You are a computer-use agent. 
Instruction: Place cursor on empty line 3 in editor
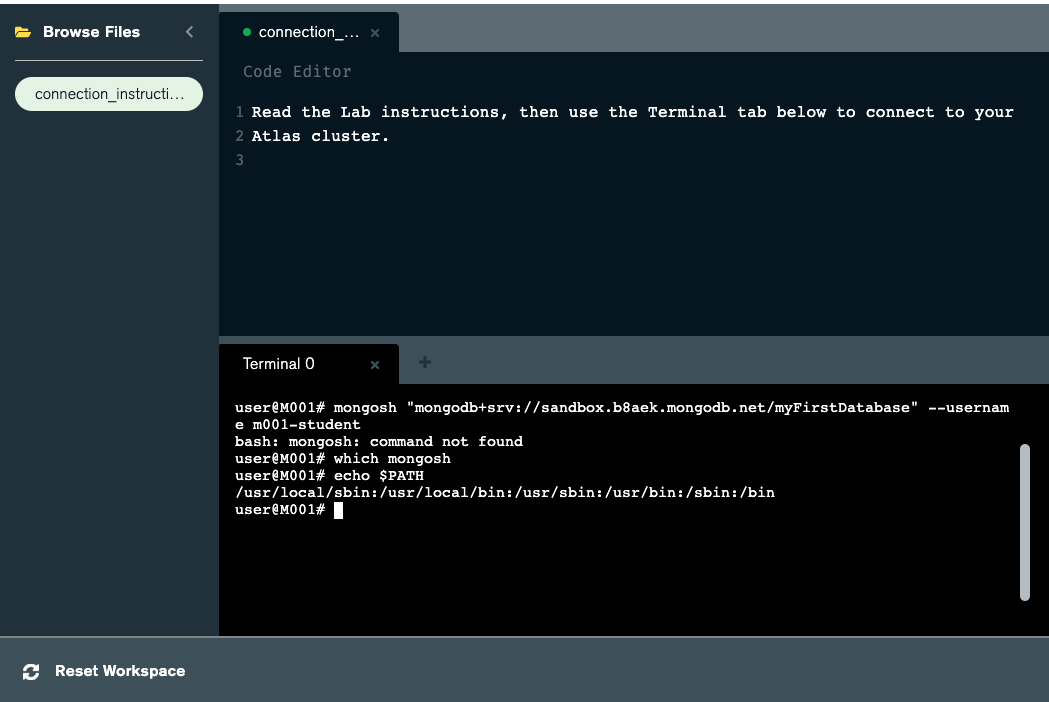click(x=400, y=160)
